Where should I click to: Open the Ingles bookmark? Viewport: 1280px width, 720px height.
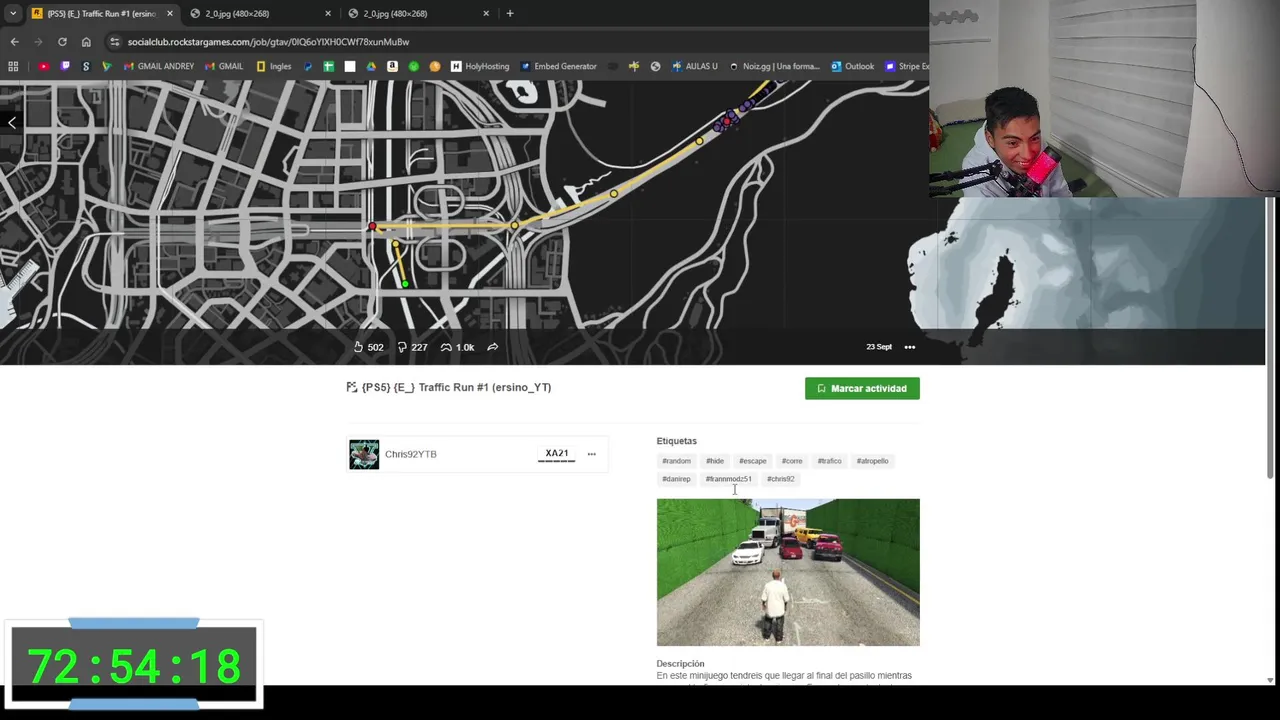274,66
